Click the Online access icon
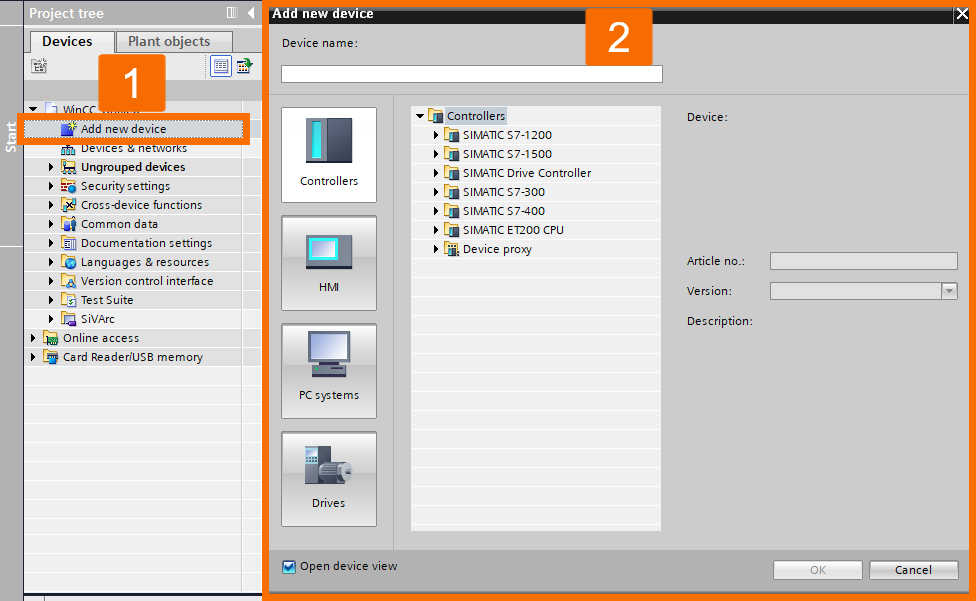Viewport: 976px width, 601px height. (50, 338)
